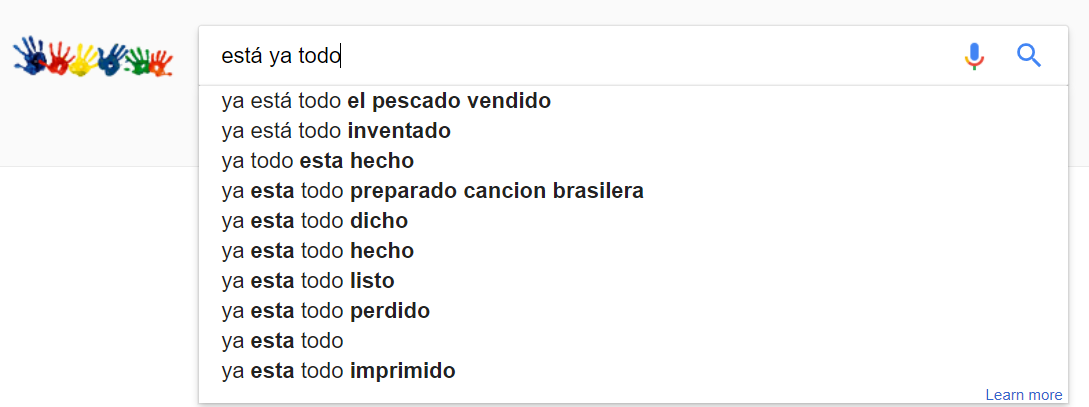The image size is (1089, 407).
Task: Choose suggestion "ya esta todo perdido"
Action: (326, 311)
